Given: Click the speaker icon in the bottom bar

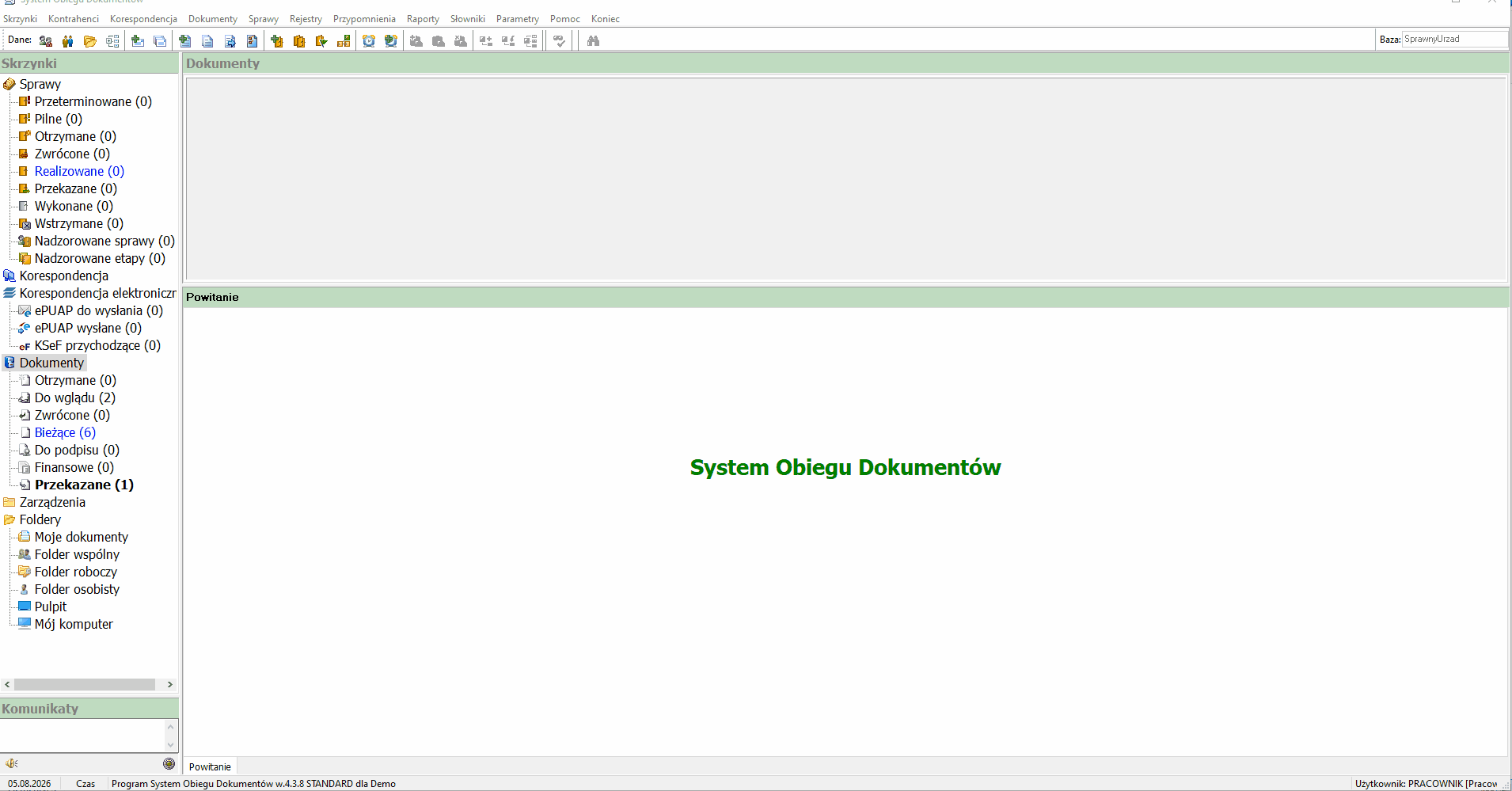Looking at the screenshot, I should tap(11, 763).
